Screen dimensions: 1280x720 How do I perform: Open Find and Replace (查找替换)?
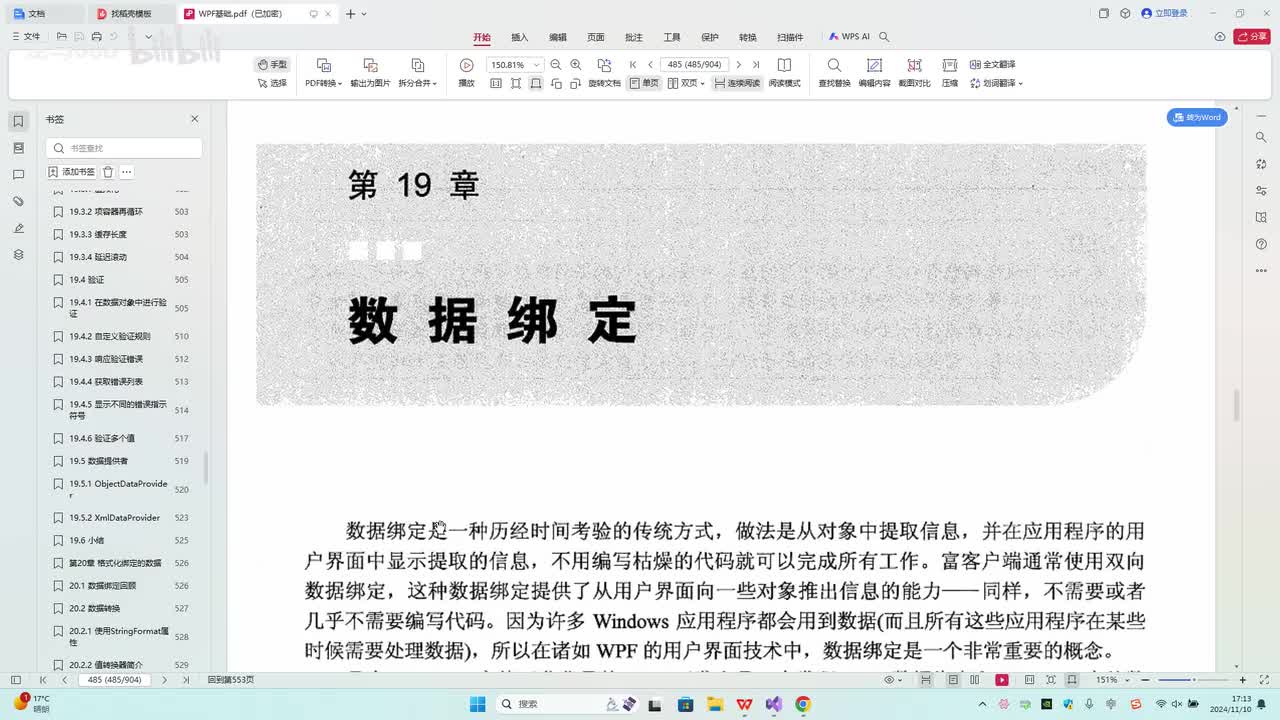[x=834, y=72]
